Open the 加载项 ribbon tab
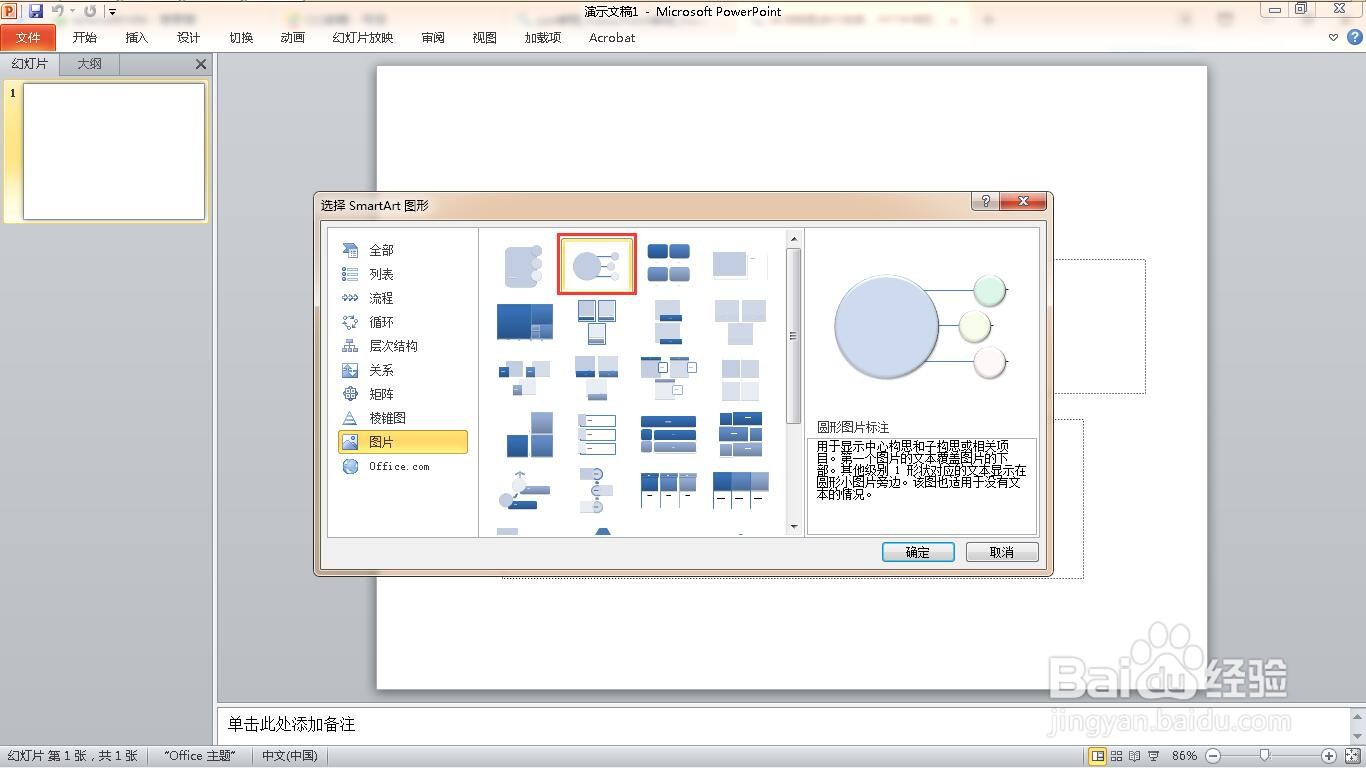Image resolution: width=1366 pixels, height=768 pixels. point(543,38)
